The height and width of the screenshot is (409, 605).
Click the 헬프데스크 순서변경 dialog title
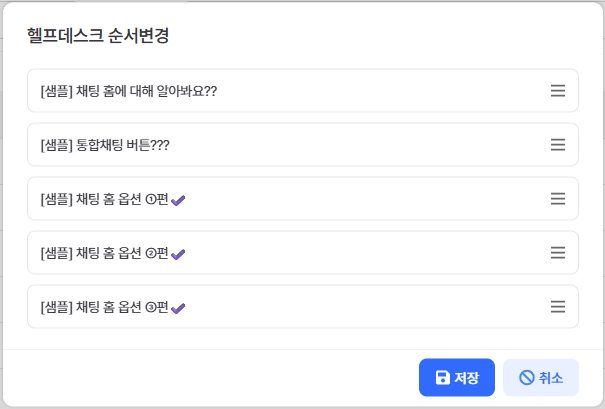point(97,37)
